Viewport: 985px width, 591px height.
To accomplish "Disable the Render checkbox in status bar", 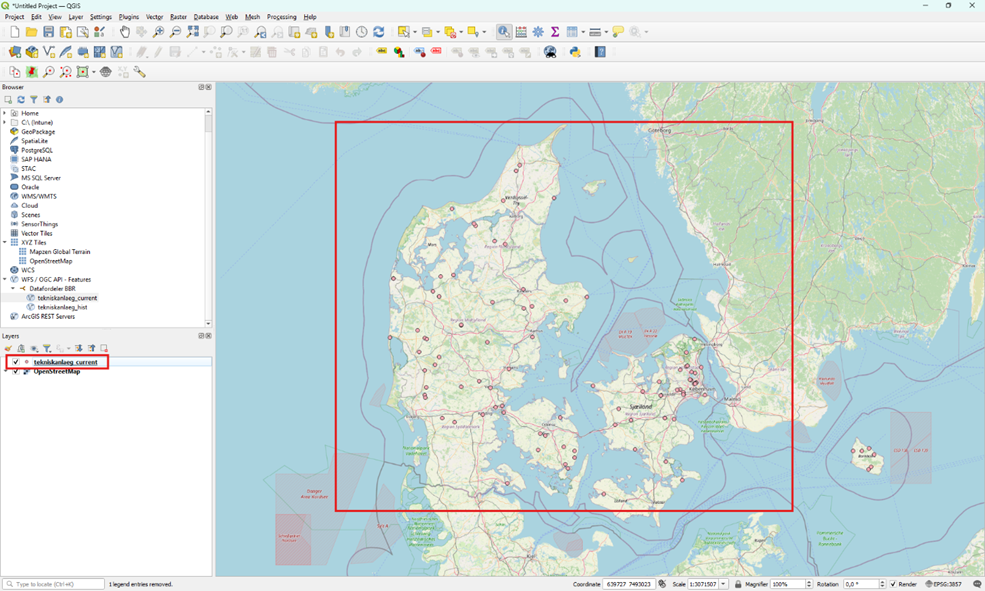I will (x=893, y=584).
